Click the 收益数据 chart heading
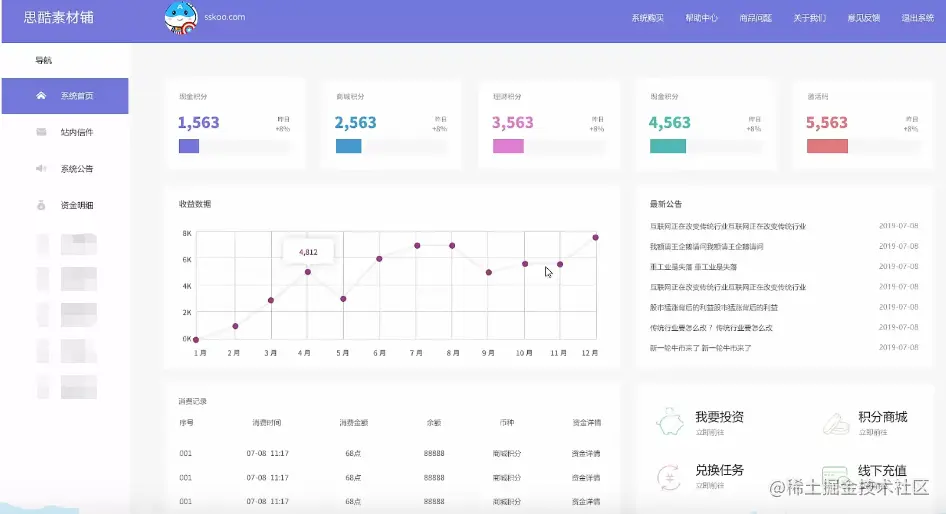 [x=195, y=204]
